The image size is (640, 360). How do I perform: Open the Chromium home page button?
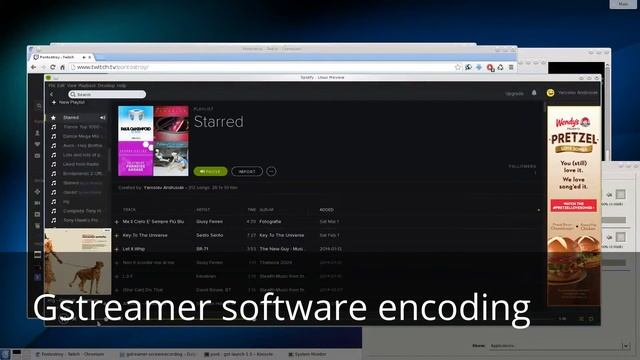coord(62,67)
